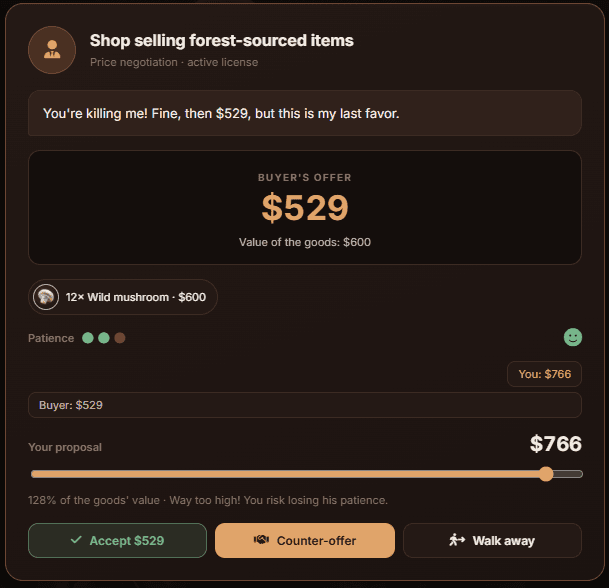Viewport: 609px width, 588px height.
Task: Click the merchant avatar icon
Action: [x=52, y=50]
